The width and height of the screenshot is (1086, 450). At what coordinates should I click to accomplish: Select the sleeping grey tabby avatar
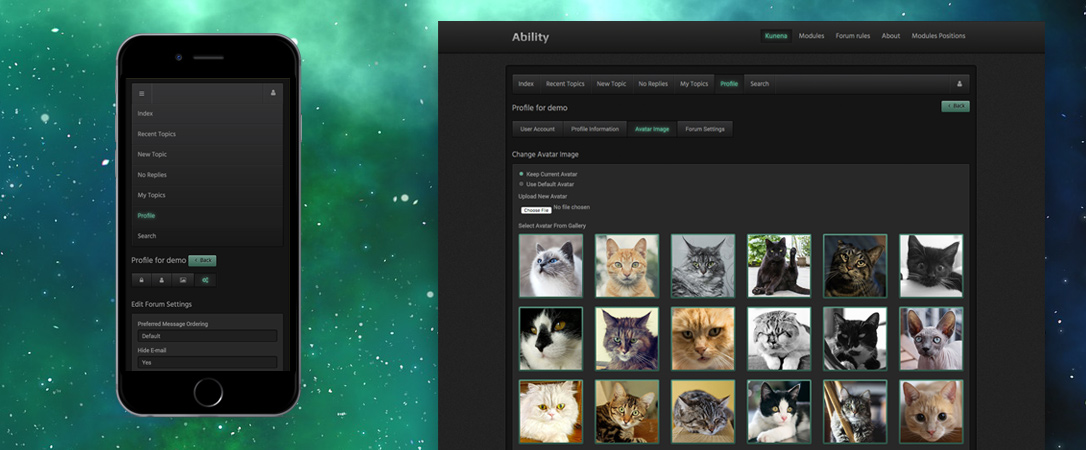point(703,411)
